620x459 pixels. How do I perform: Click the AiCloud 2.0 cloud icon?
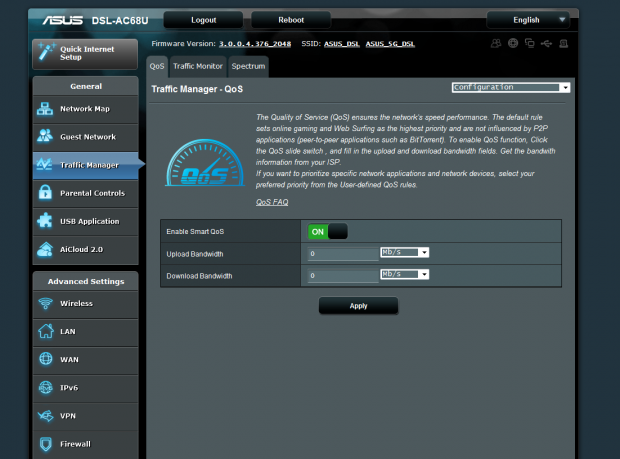point(45,249)
